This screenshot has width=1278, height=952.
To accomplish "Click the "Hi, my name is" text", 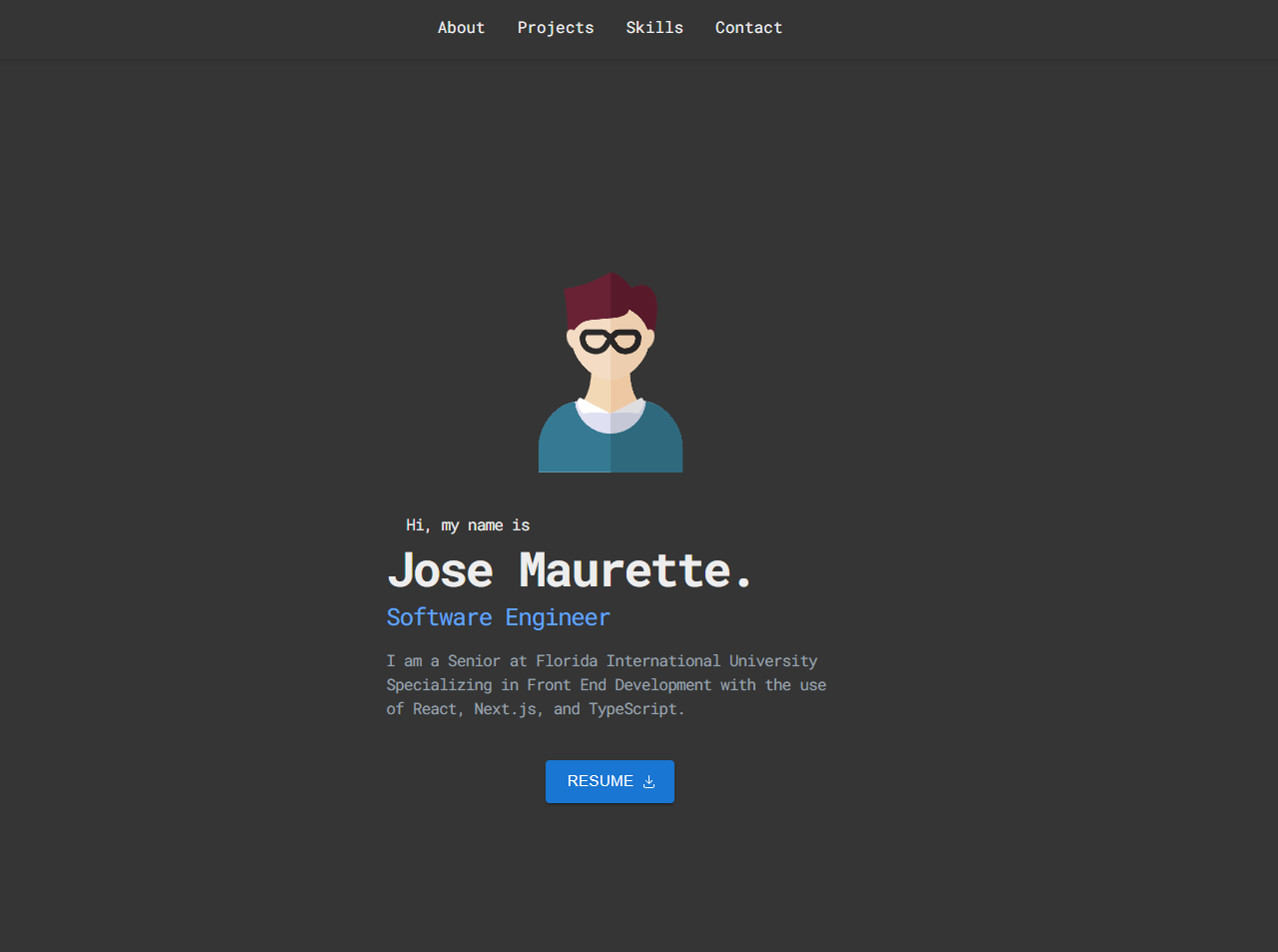I will [x=468, y=525].
